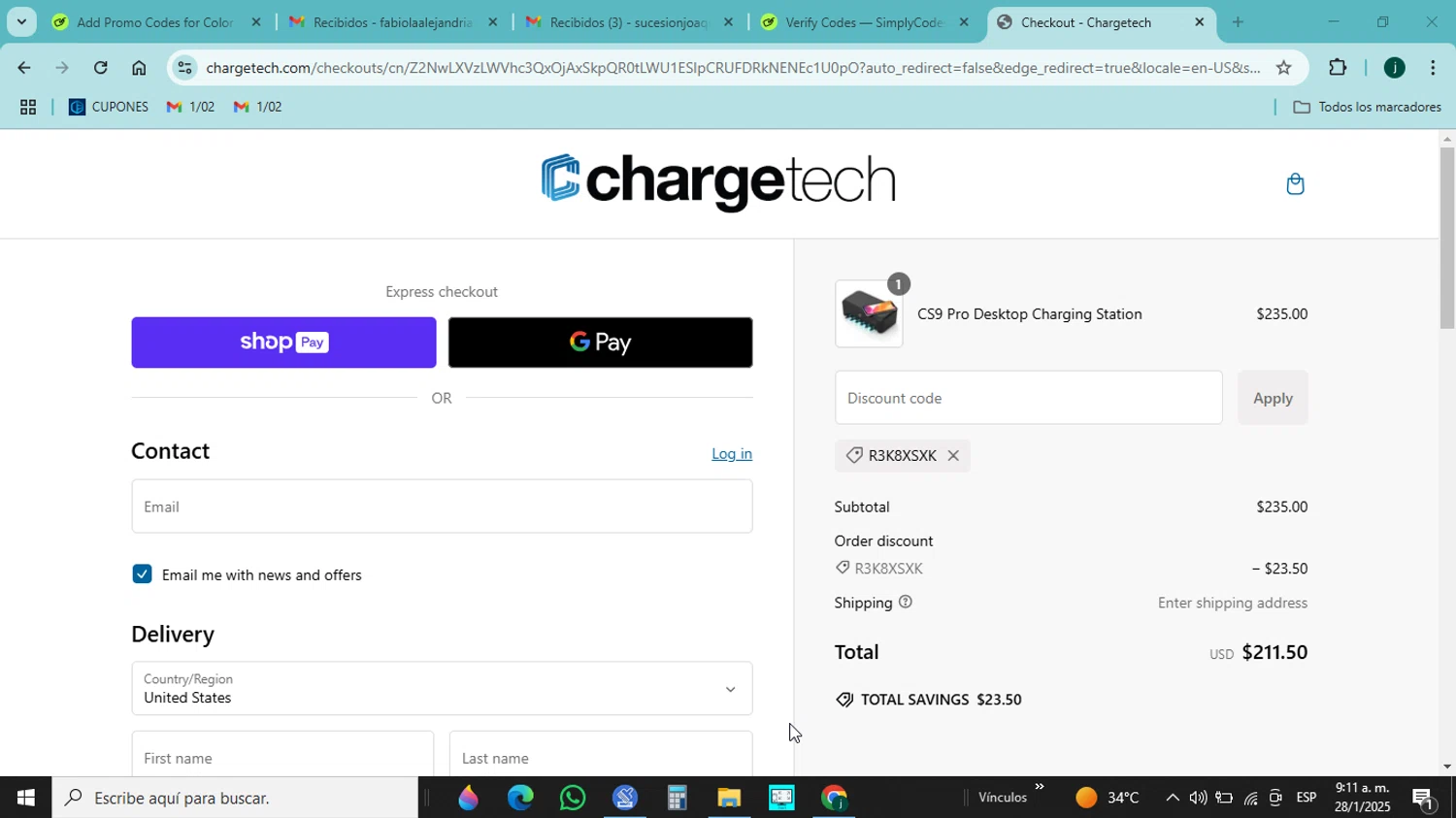Click the 34°C weather widget
Screen dimensions: 1456x818
point(1108,798)
